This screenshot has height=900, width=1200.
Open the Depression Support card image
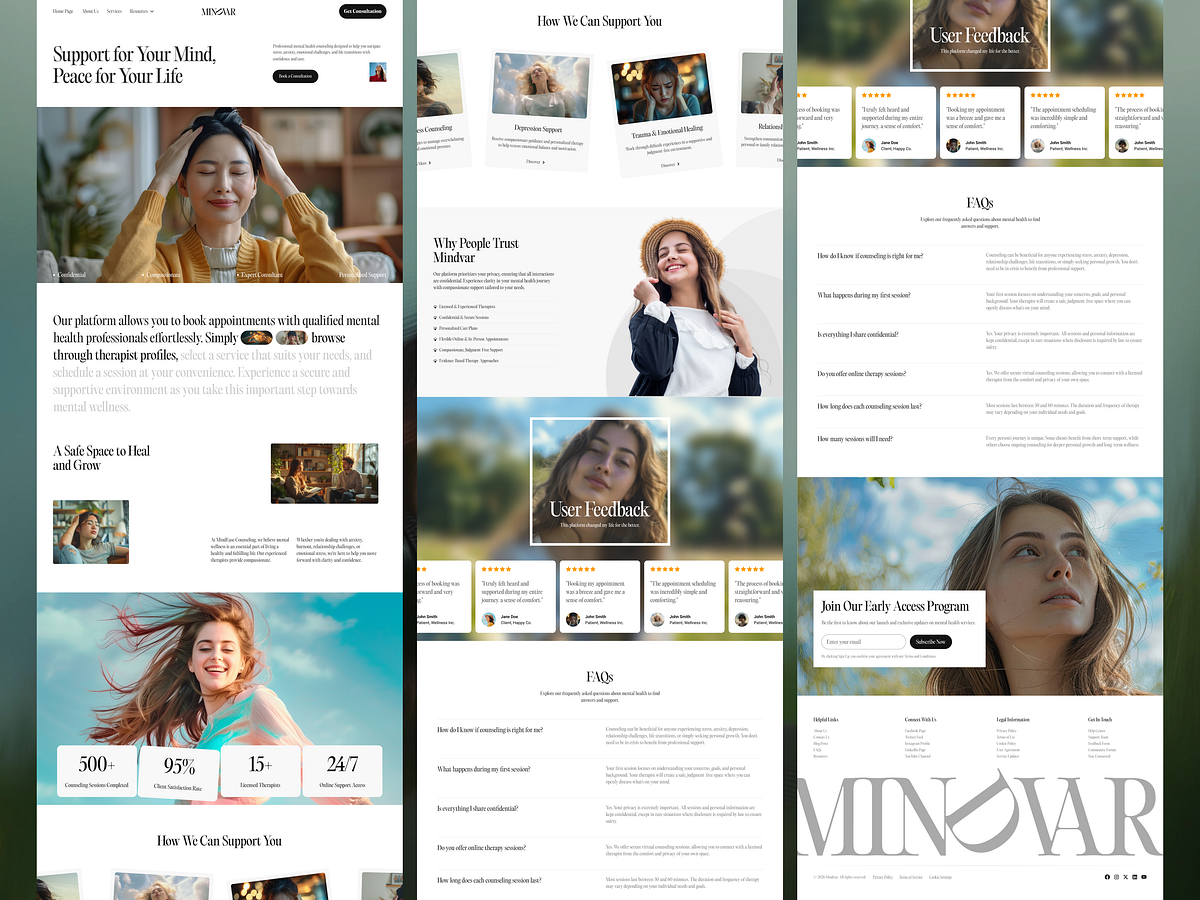click(540, 88)
